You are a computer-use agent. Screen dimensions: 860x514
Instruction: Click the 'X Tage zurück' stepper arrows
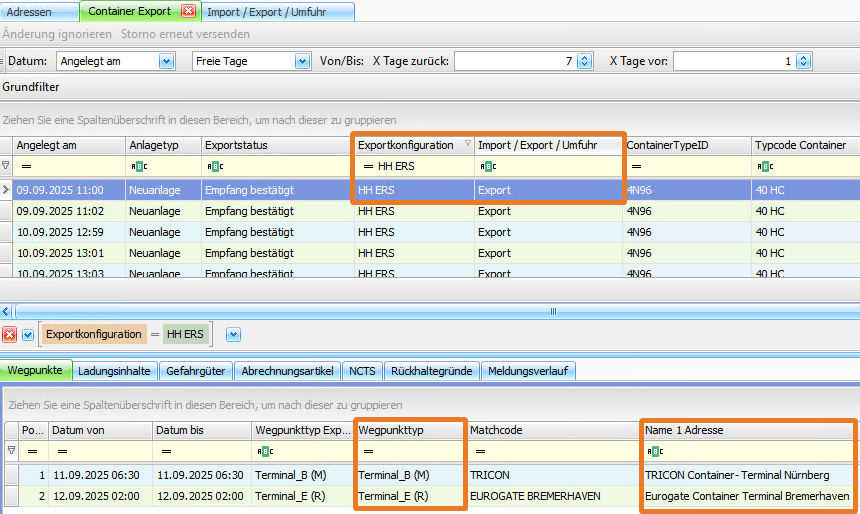point(585,62)
